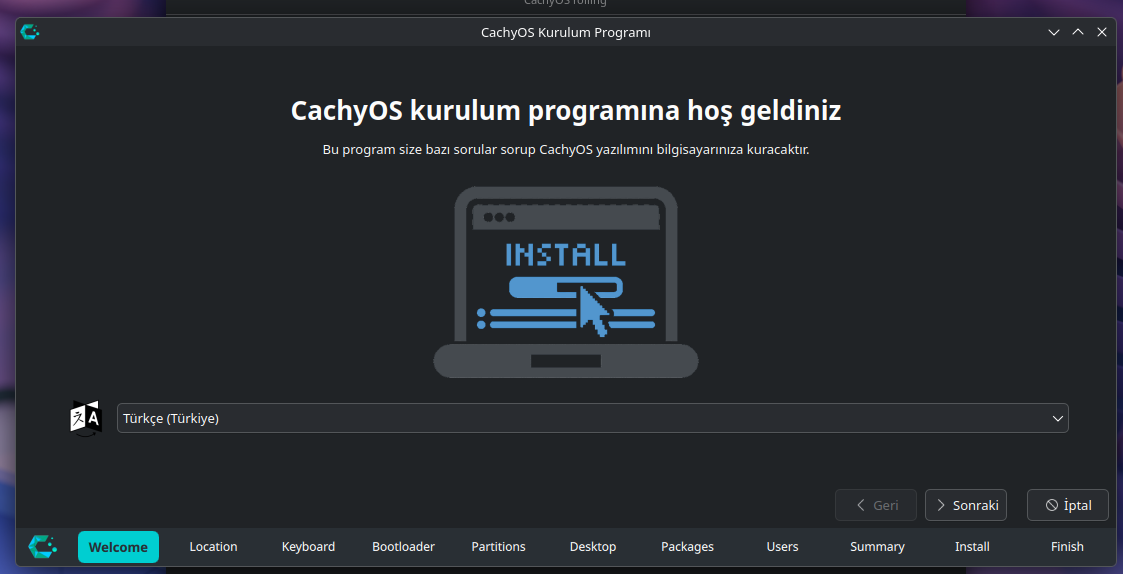Viewport: 1123px width, 574px height.
Task: Click the CachyOS logo in title bar
Action: [29, 32]
